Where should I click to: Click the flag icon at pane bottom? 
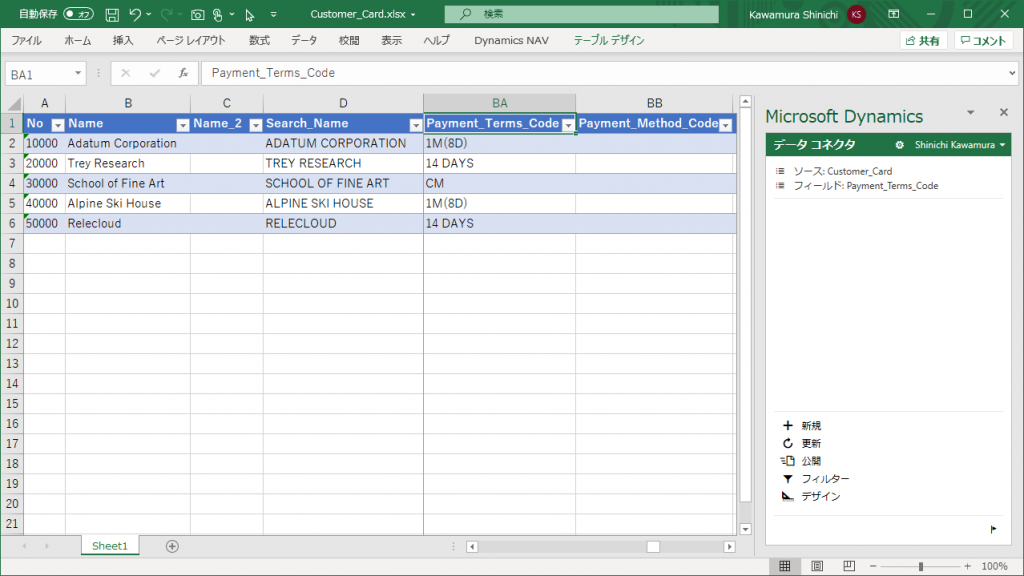[x=993, y=529]
